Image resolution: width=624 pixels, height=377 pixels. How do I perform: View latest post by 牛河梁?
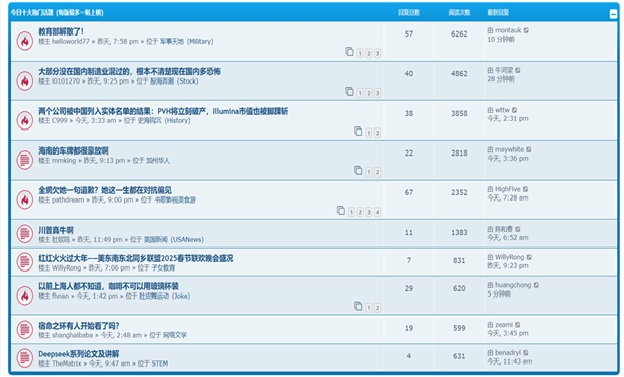click(518, 70)
